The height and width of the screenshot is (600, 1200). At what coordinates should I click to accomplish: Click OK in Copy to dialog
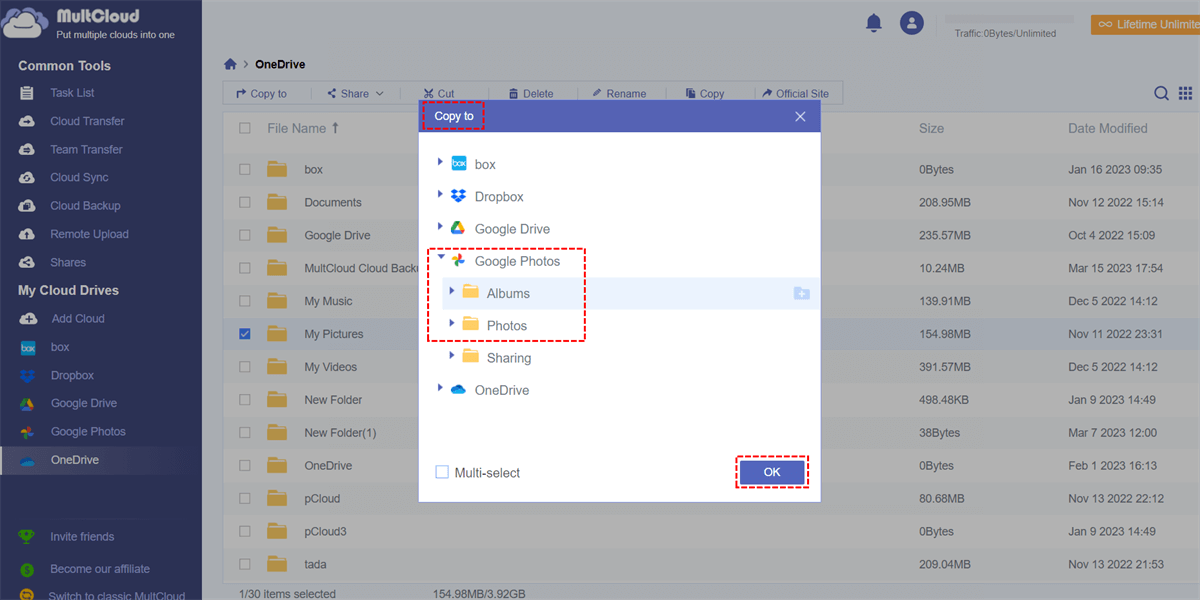pyautogui.click(x=772, y=472)
